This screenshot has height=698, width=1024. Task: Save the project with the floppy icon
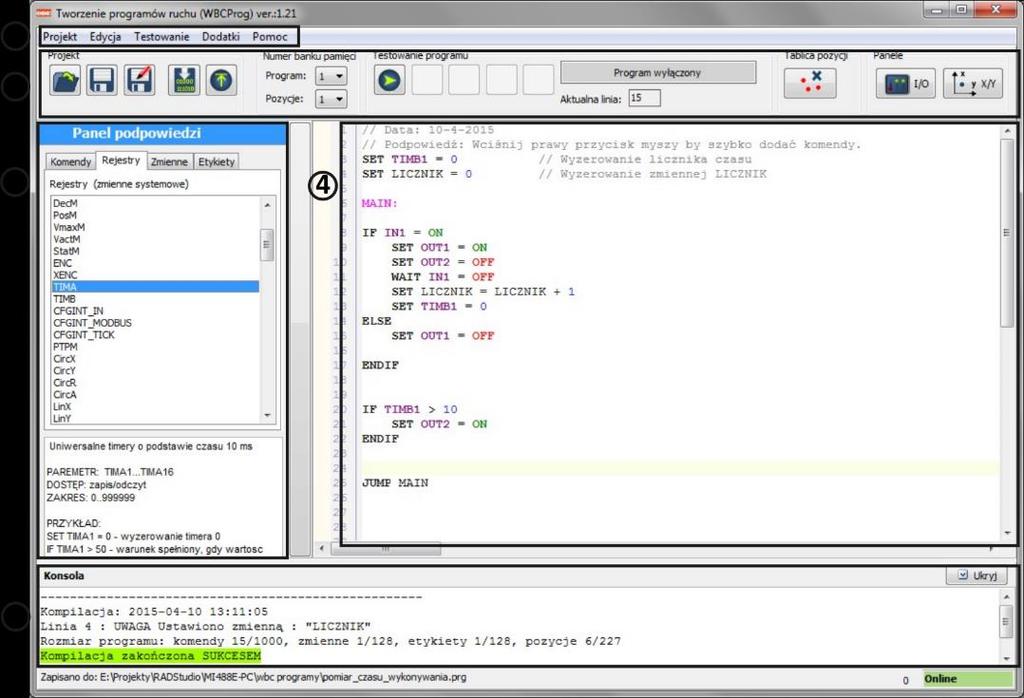pyautogui.click(x=102, y=80)
